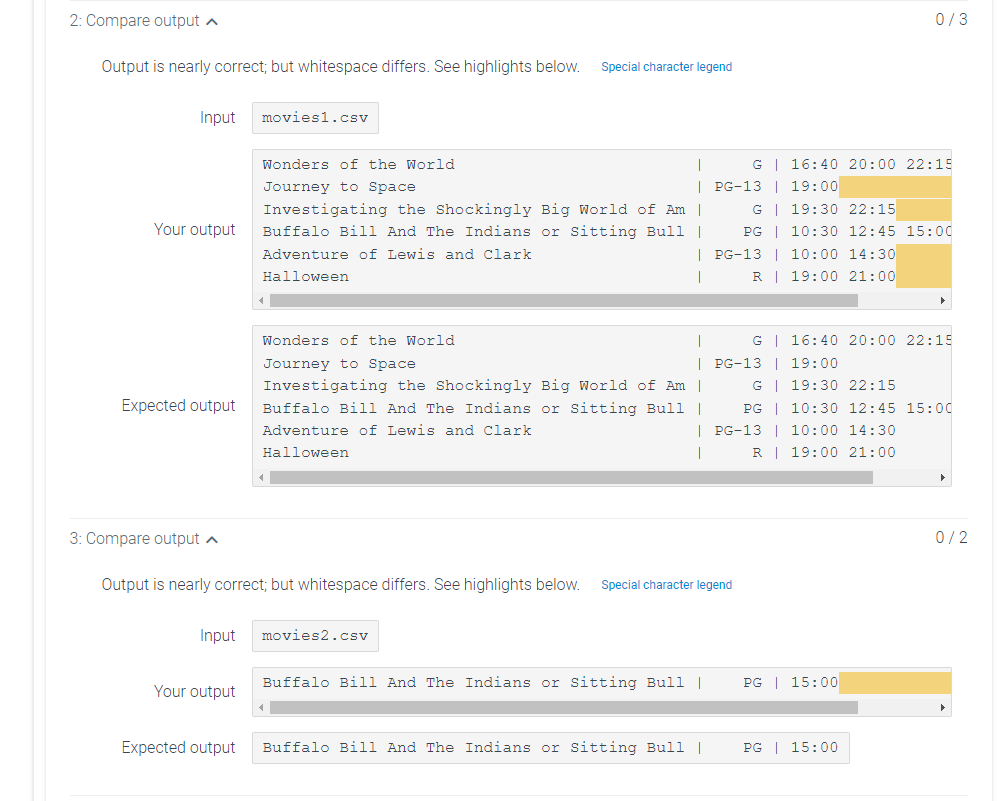
Task: Click the left scroll arrow on Your output for movies1.csv
Action: click(x=261, y=299)
